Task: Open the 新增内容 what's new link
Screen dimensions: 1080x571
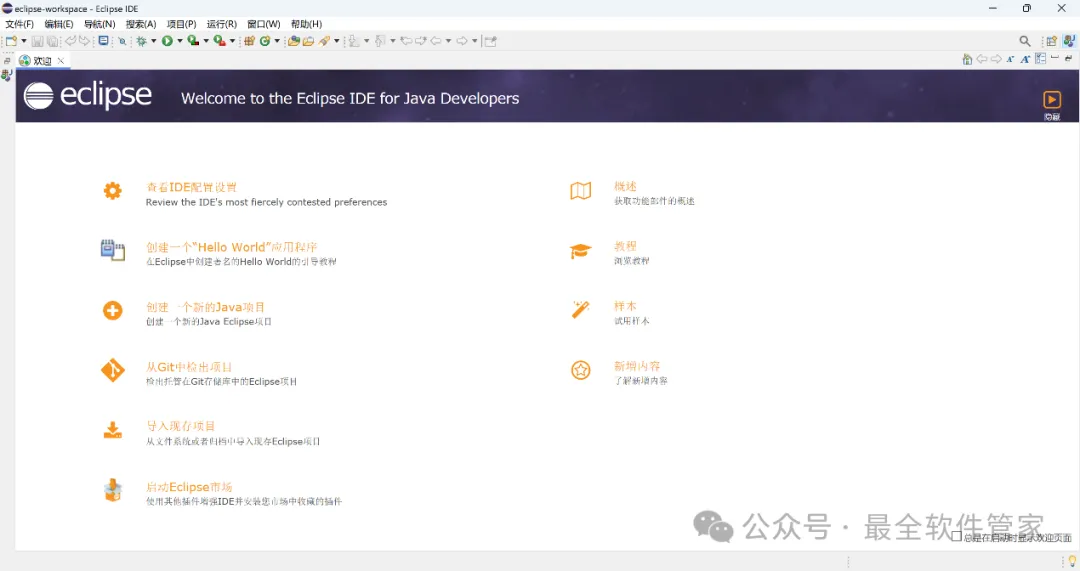Action: (637, 366)
